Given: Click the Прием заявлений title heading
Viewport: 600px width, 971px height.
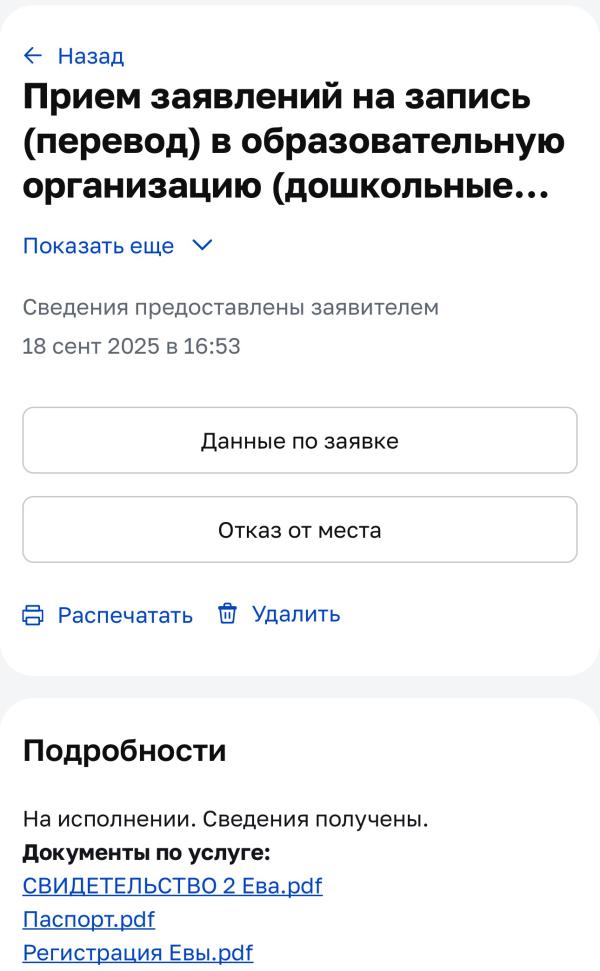Looking at the screenshot, I should (290, 141).
